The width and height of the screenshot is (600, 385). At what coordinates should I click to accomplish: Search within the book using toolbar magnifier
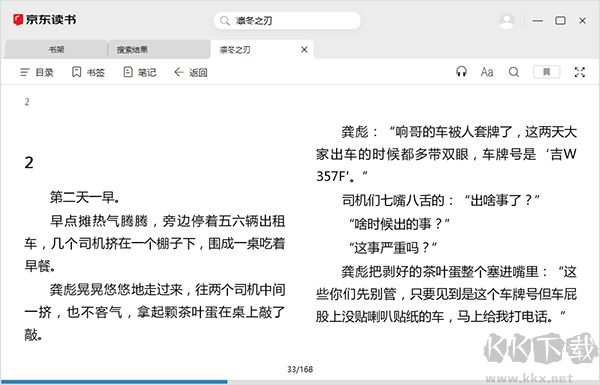514,72
